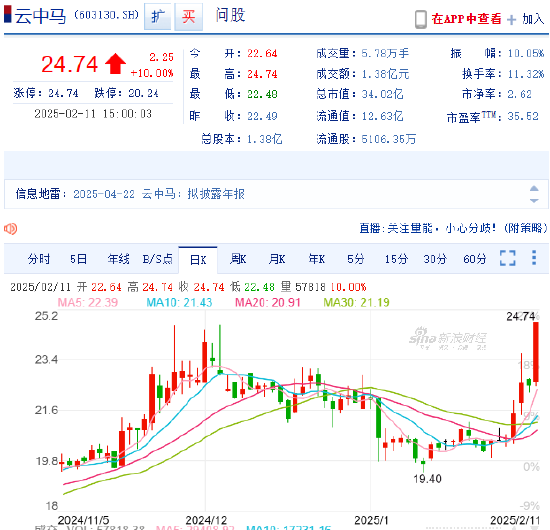
Task: Click the 总股本 1.38亿 value
Action: point(264,139)
